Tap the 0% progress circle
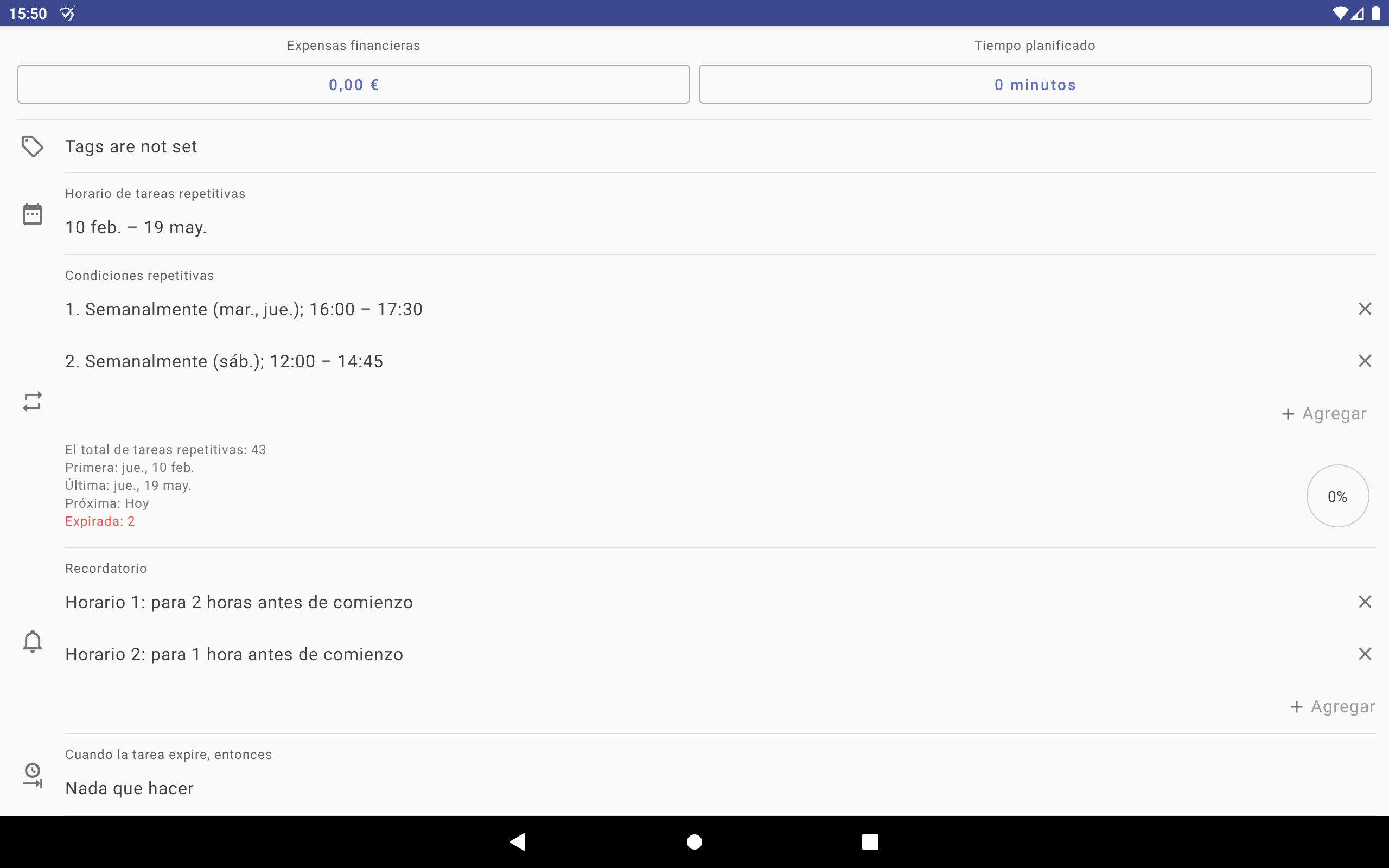 point(1337,496)
